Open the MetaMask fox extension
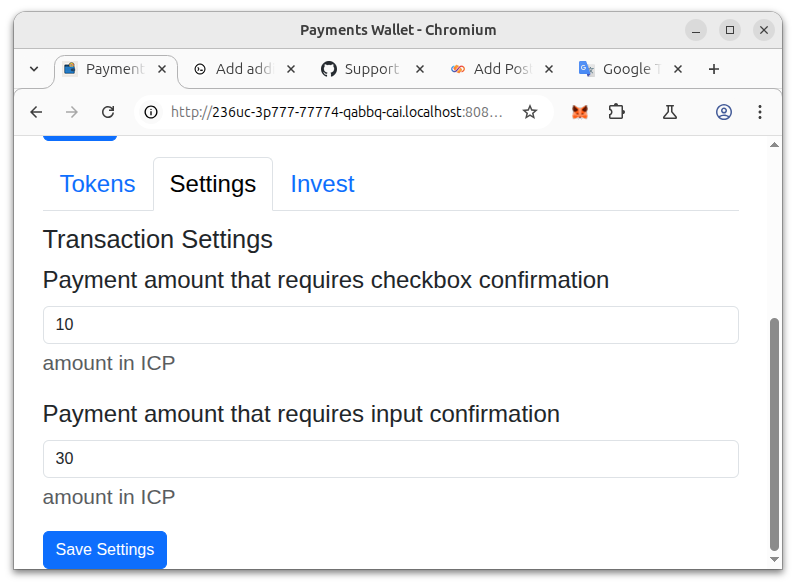Viewport: 796px width, 586px height. tap(580, 112)
